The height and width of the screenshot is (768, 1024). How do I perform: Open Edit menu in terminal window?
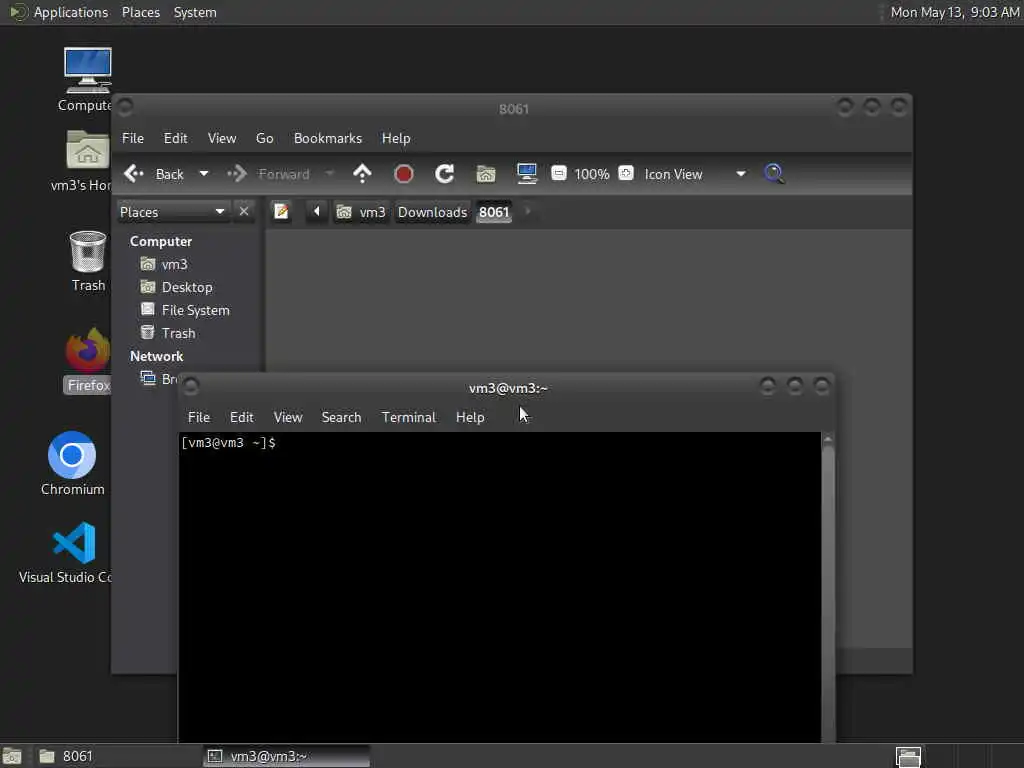click(242, 417)
